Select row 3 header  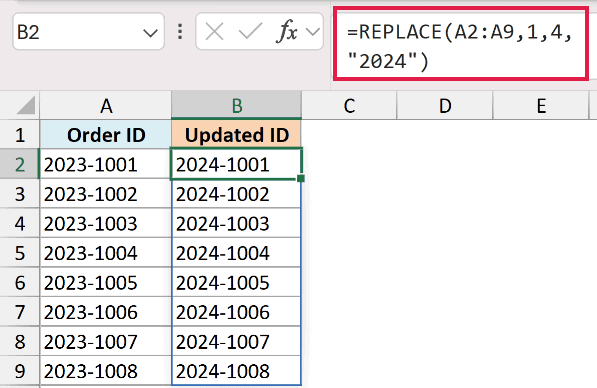click(x=20, y=193)
